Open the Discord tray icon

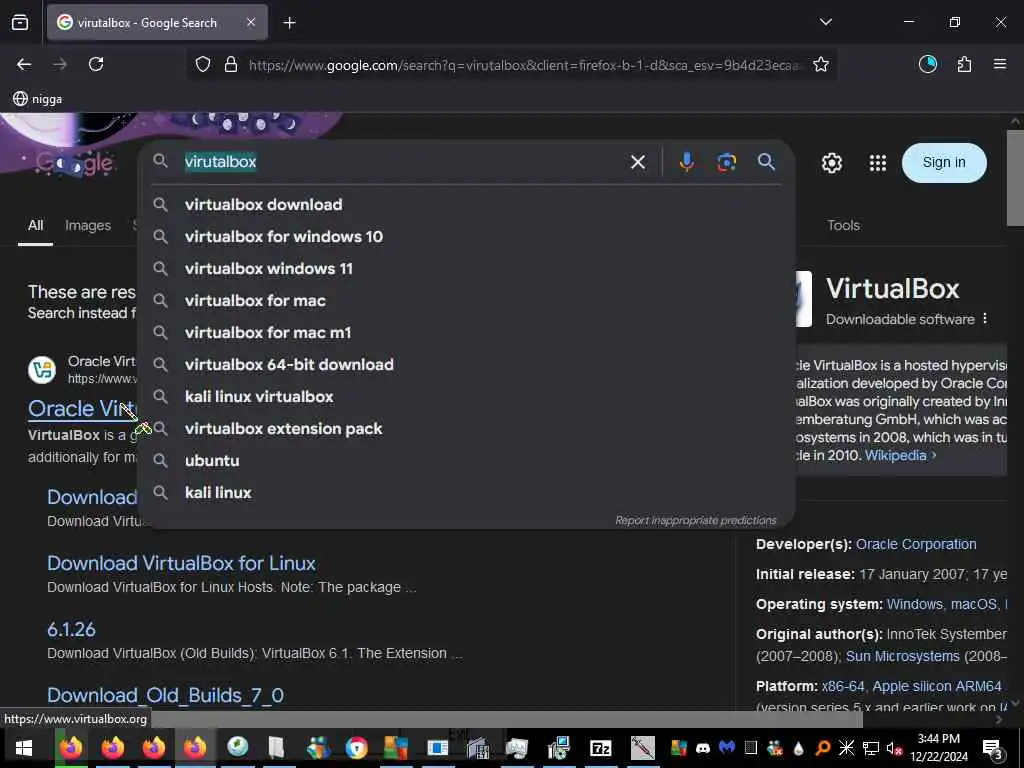703,748
